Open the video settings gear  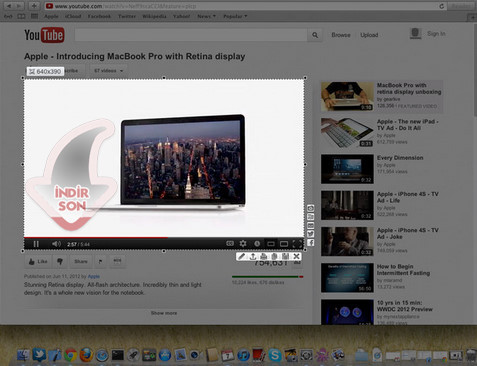click(x=243, y=244)
